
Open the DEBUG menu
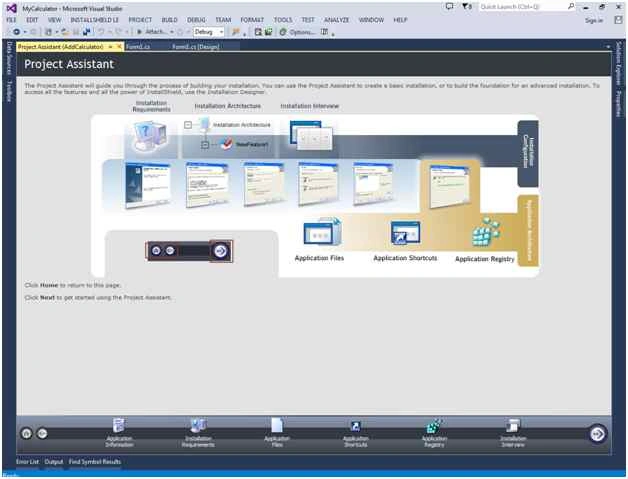pos(196,20)
